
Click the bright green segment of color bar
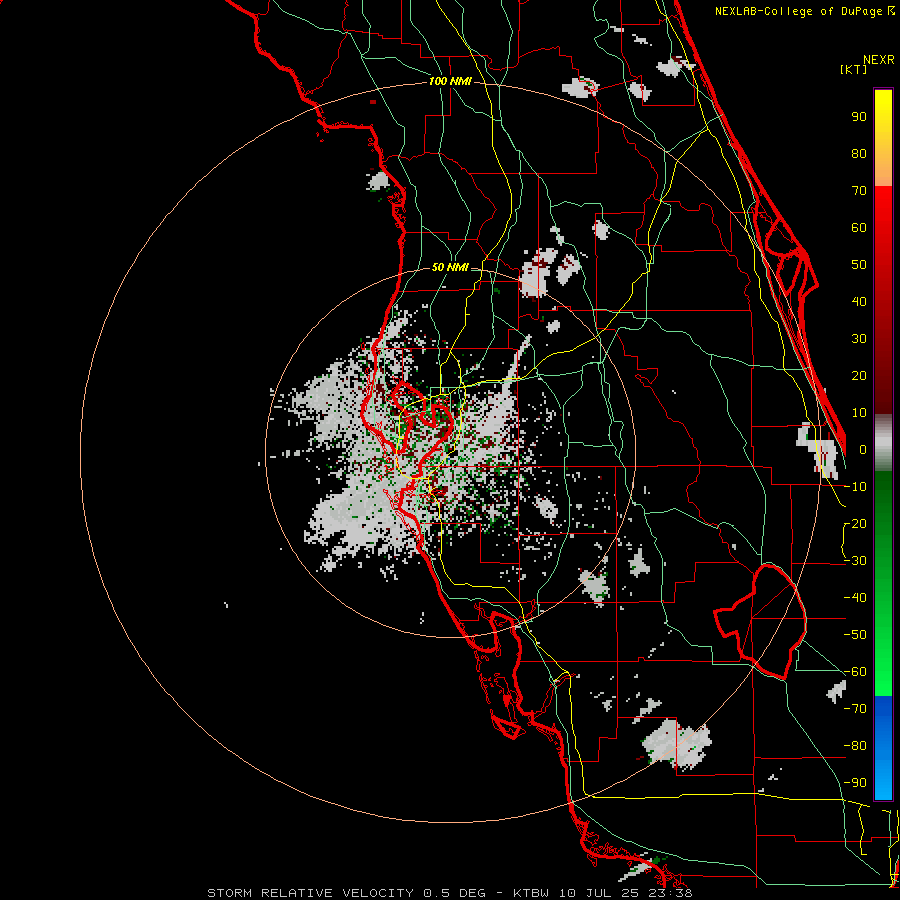tap(883, 583)
